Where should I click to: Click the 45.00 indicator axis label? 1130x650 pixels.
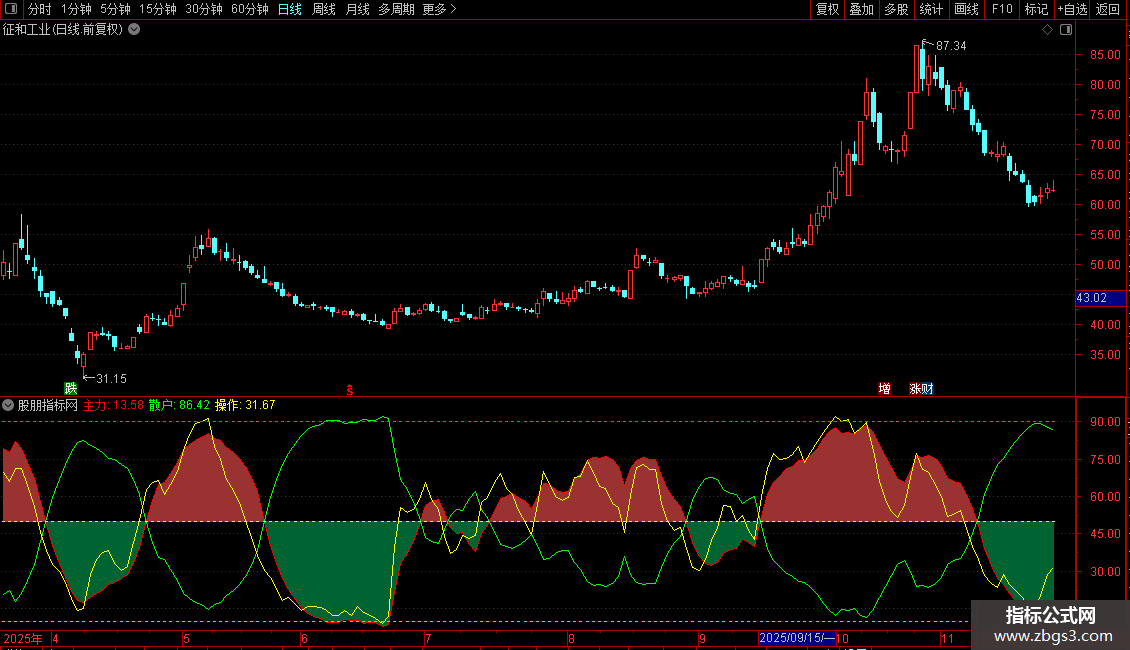pyautogui.click(x=1105, y=534)
